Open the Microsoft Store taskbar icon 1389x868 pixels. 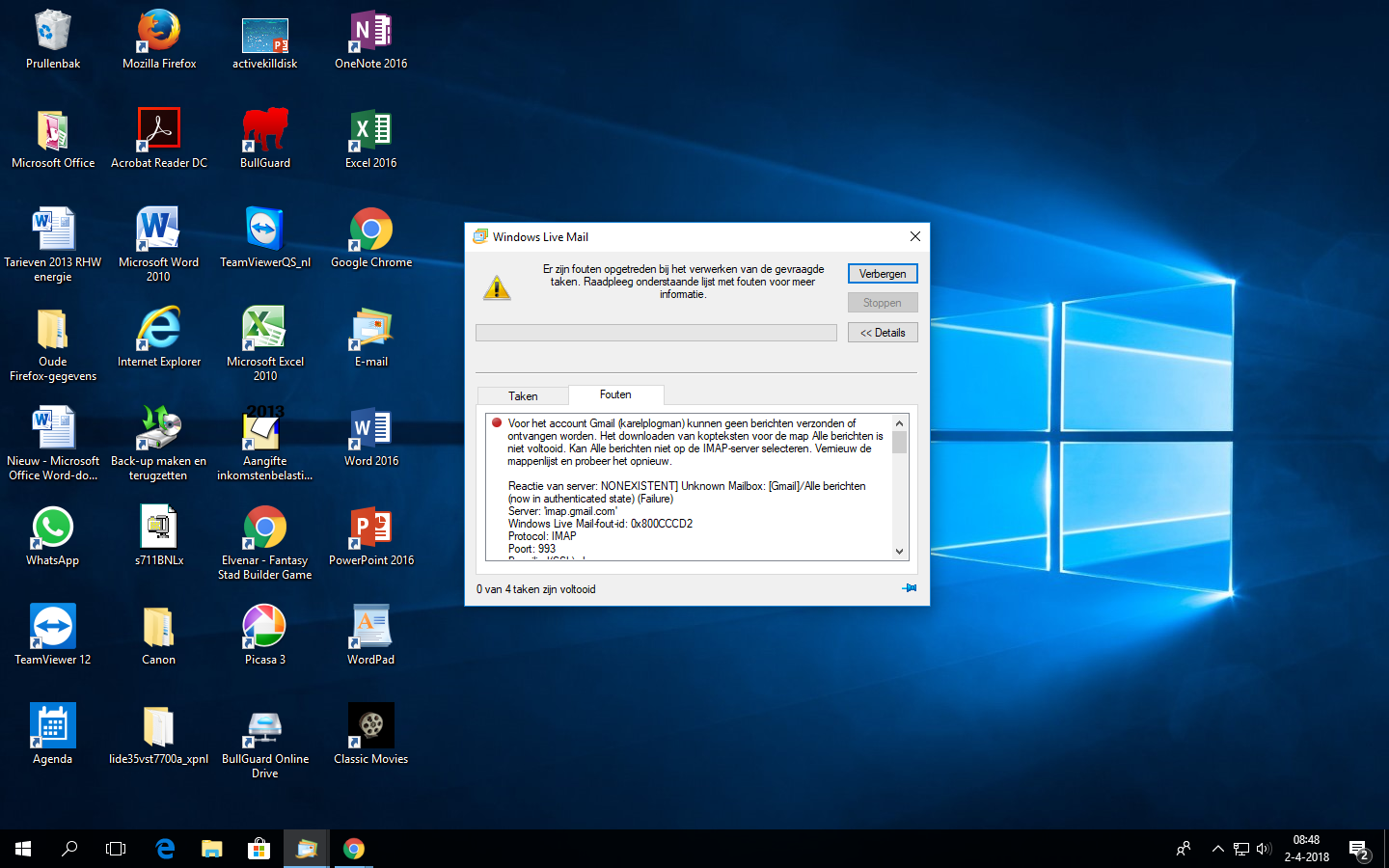(x=259, y=849)
